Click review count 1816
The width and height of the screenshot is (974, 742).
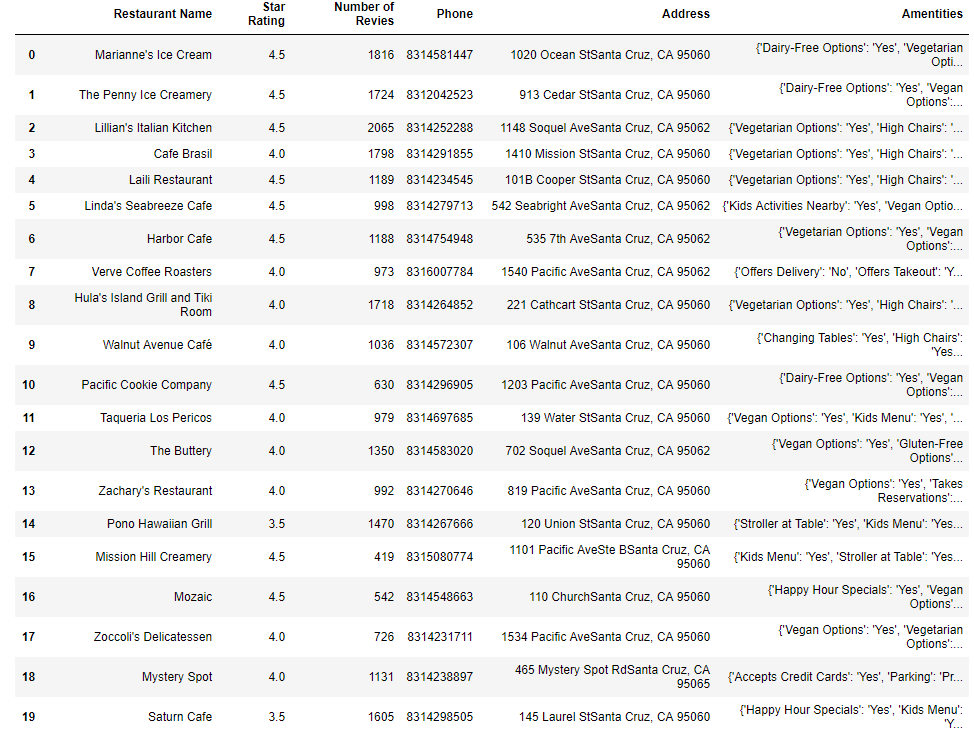click(x=381, y=55)
